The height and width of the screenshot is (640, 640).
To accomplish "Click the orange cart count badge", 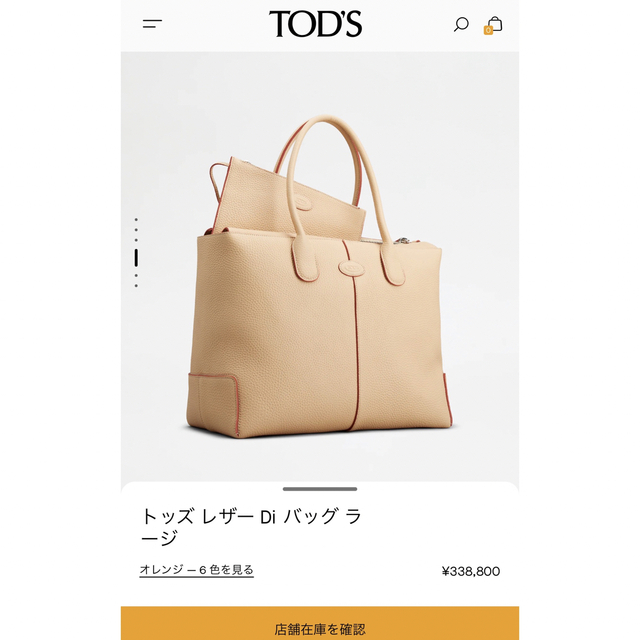I will [488, 30].
